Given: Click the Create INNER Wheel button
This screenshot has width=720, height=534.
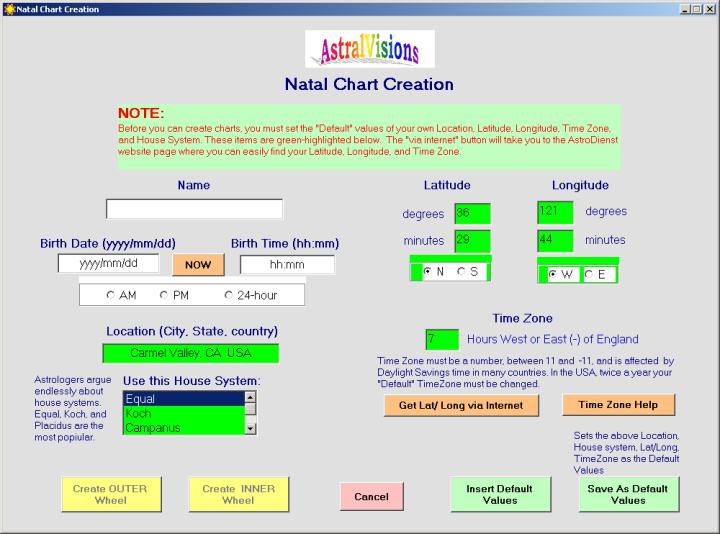Looking at the screenshot, I should click(239, 495).
